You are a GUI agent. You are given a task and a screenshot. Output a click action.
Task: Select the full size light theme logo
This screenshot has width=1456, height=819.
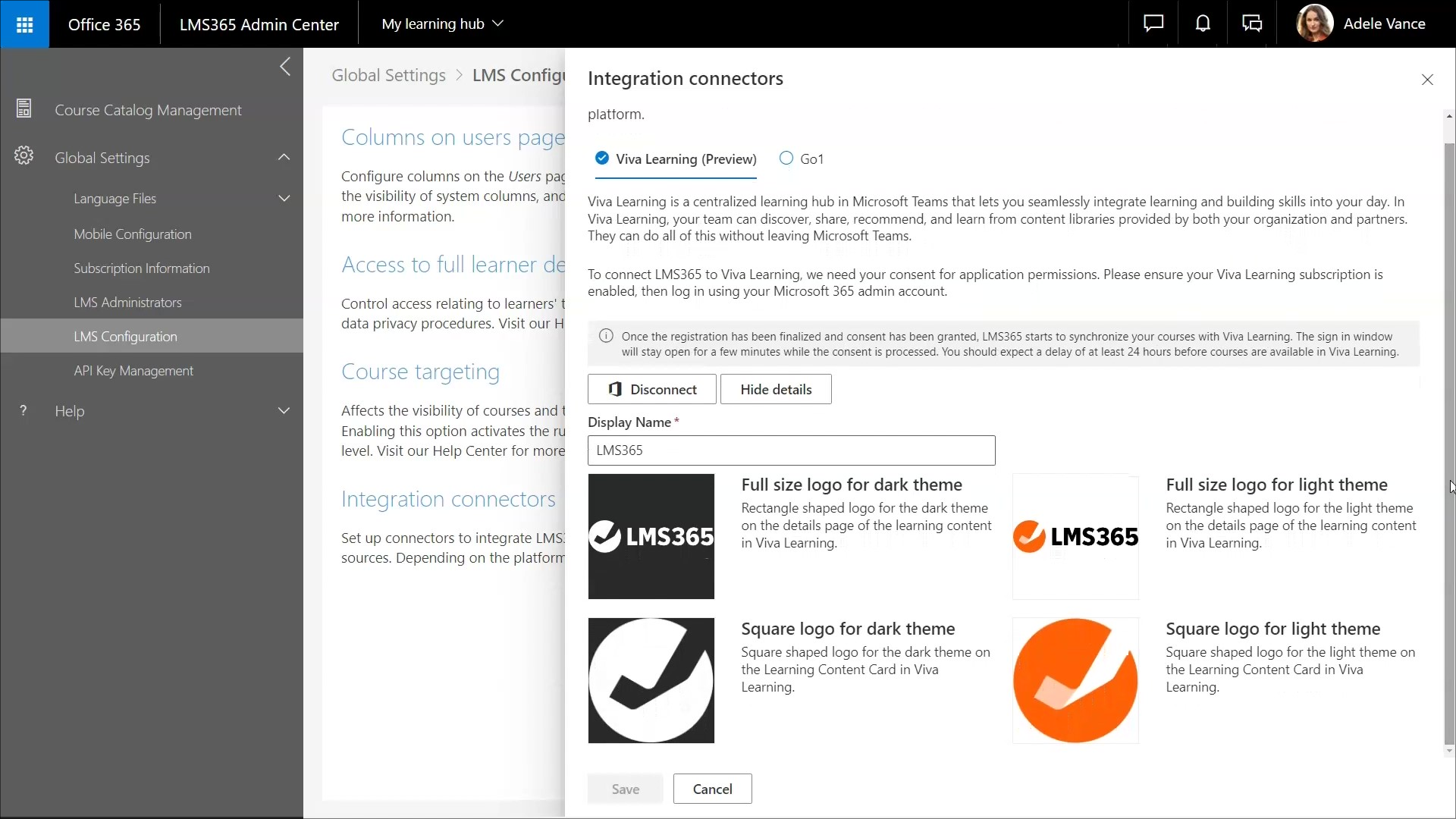point(1075,537)
